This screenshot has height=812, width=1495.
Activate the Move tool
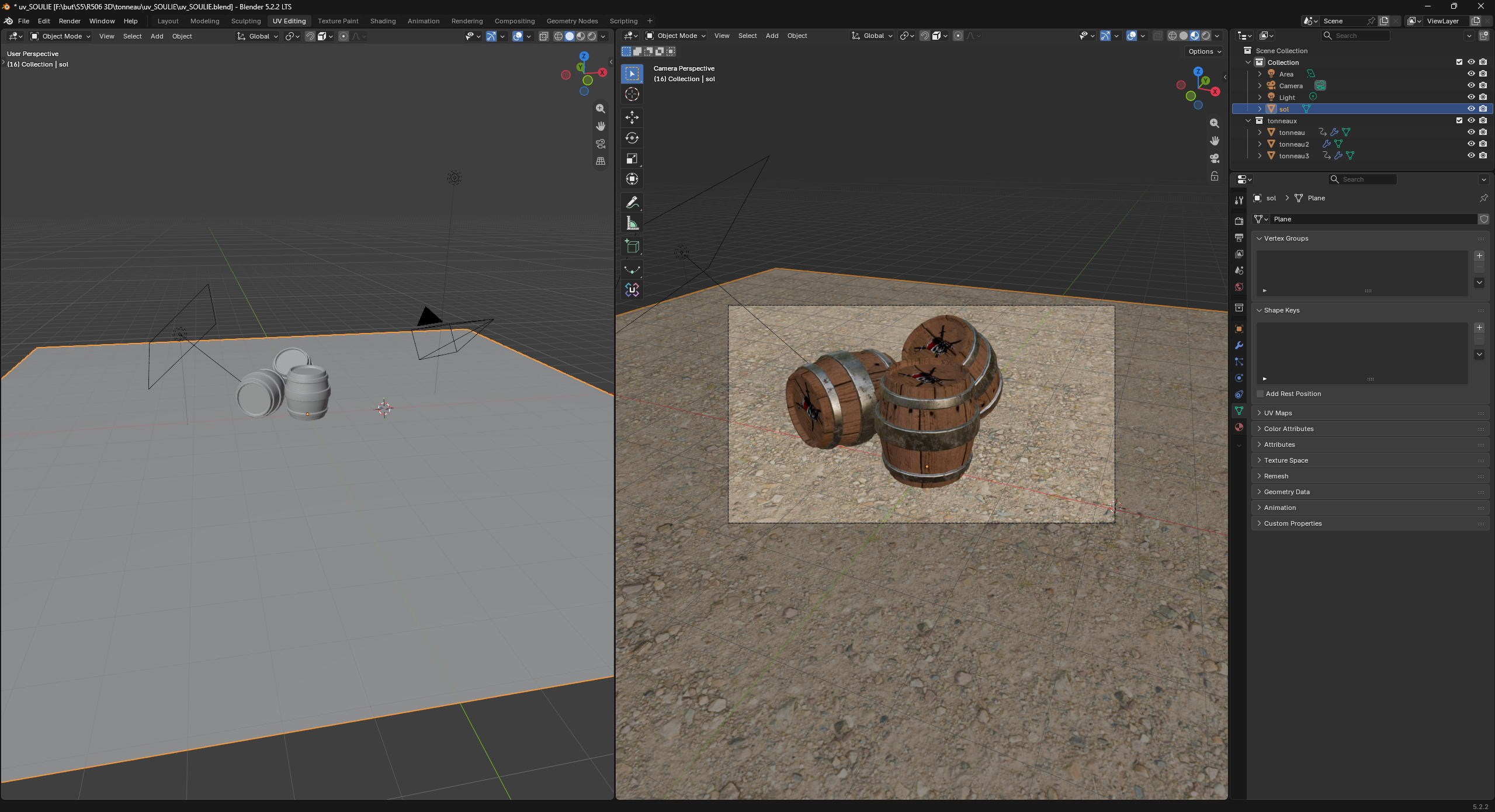(632, 117)
